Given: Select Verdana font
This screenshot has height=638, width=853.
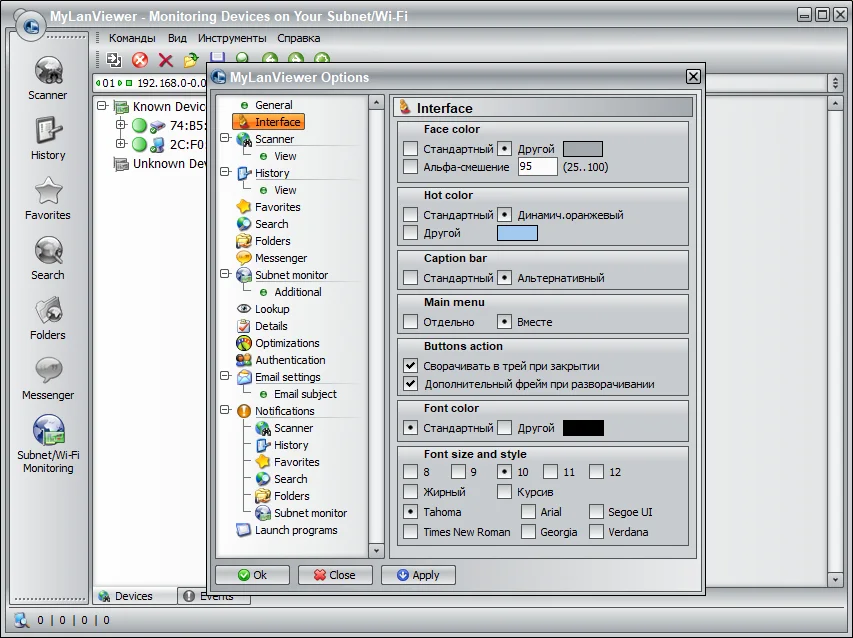Looking at the screenshot, I should pos(596,531).
